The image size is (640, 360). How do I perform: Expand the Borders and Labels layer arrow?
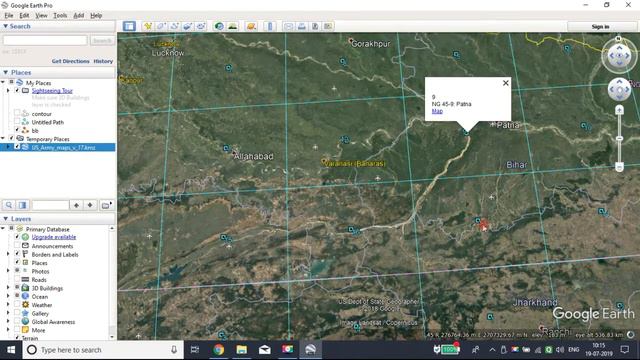click(8, 254)
